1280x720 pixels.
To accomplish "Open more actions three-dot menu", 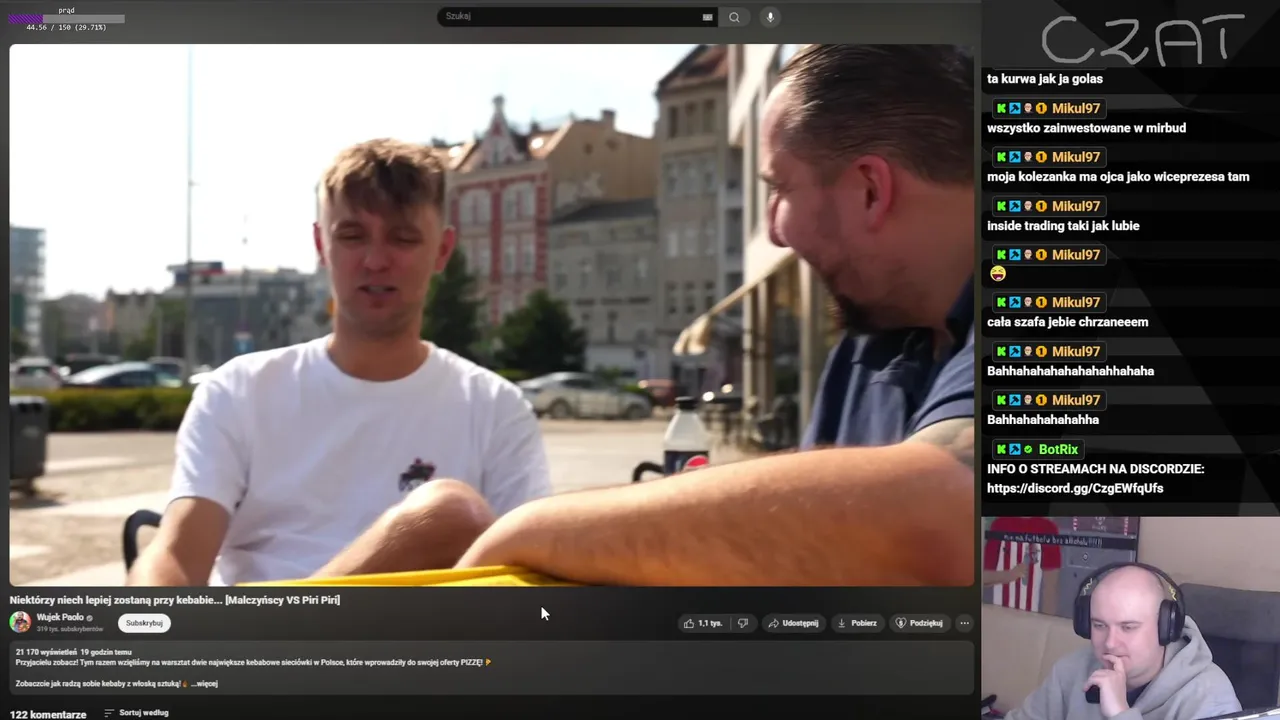I will point(964,623).
